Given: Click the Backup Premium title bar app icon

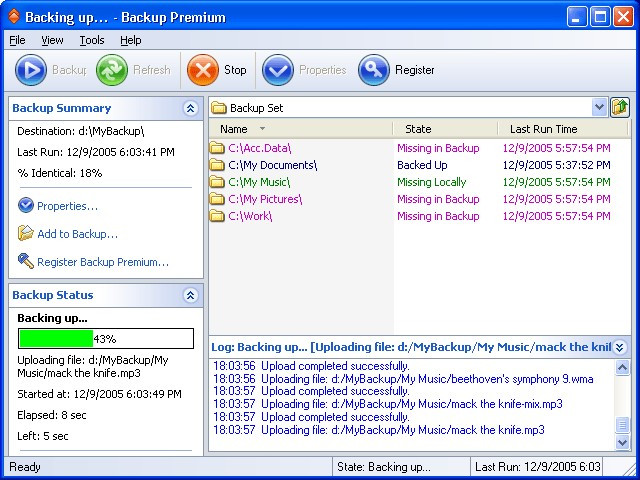Looking at the screenshot, I should 13,17.
